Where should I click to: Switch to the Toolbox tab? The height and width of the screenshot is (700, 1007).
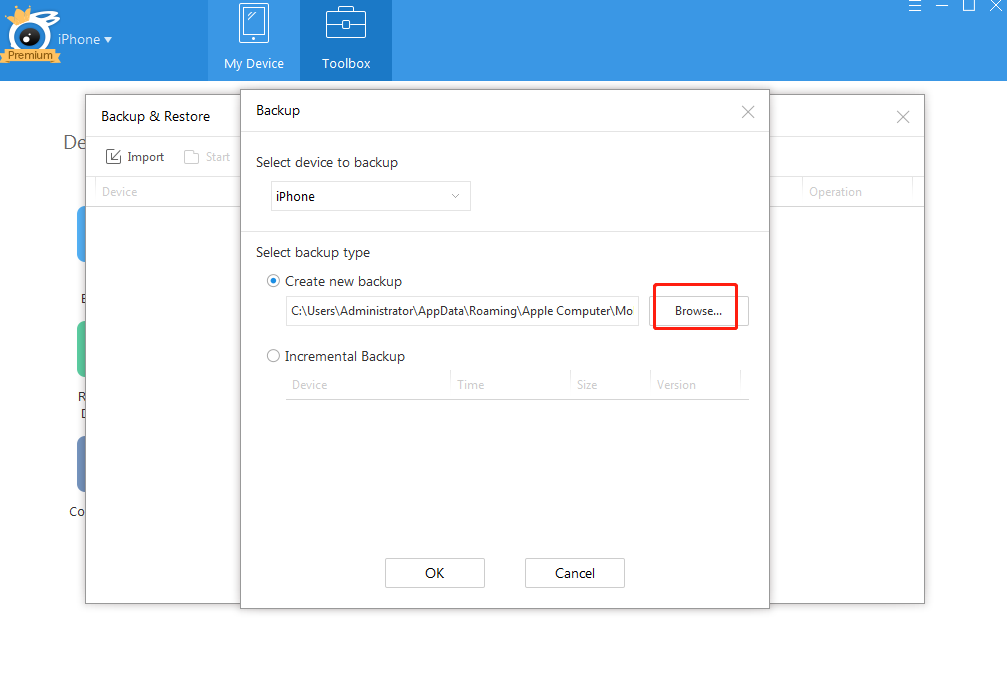tap(346, 40)
